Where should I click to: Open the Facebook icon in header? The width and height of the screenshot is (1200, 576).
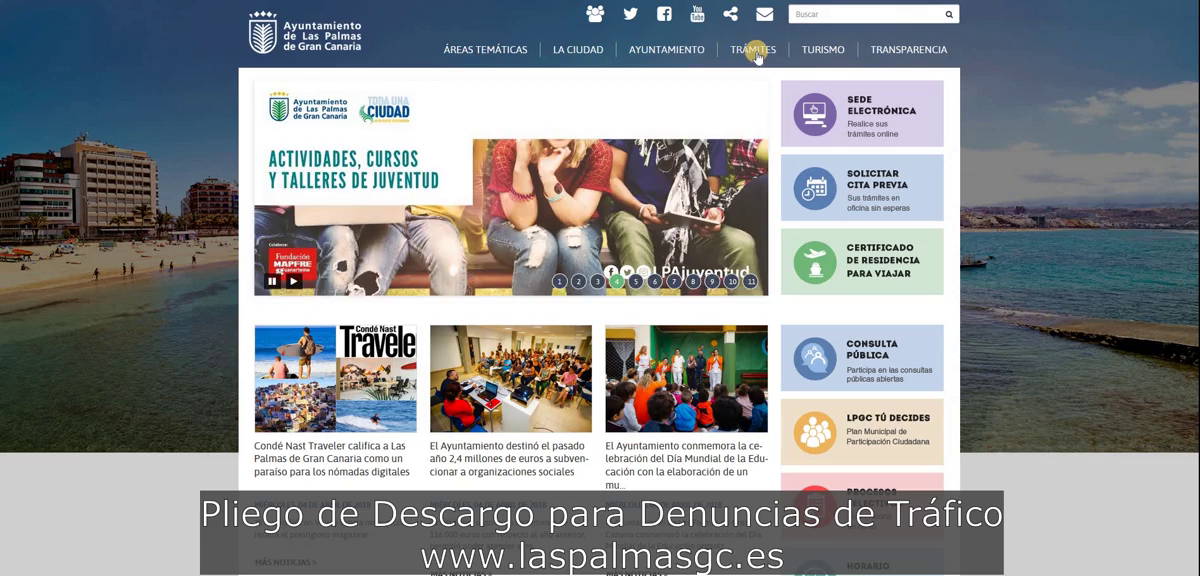point(664,14)
